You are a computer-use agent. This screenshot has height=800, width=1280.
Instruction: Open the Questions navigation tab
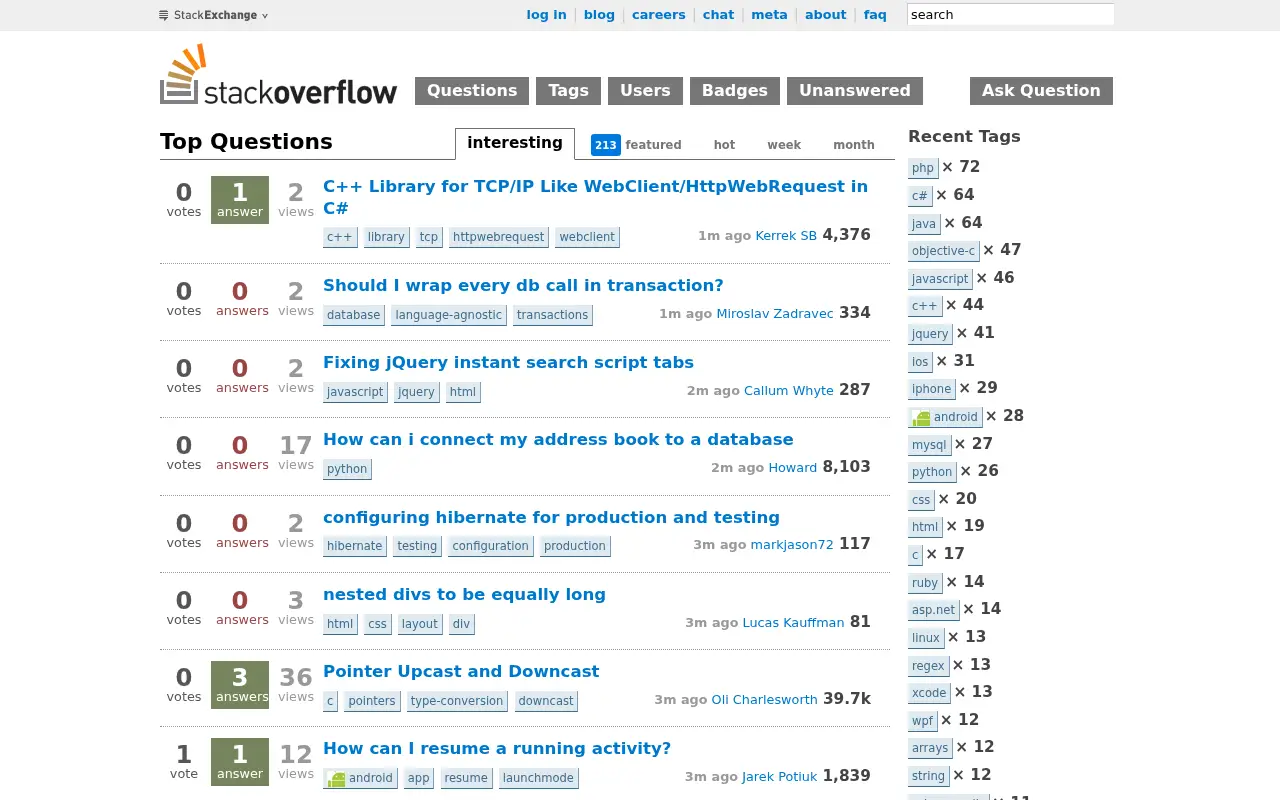[x=472, y=91]
